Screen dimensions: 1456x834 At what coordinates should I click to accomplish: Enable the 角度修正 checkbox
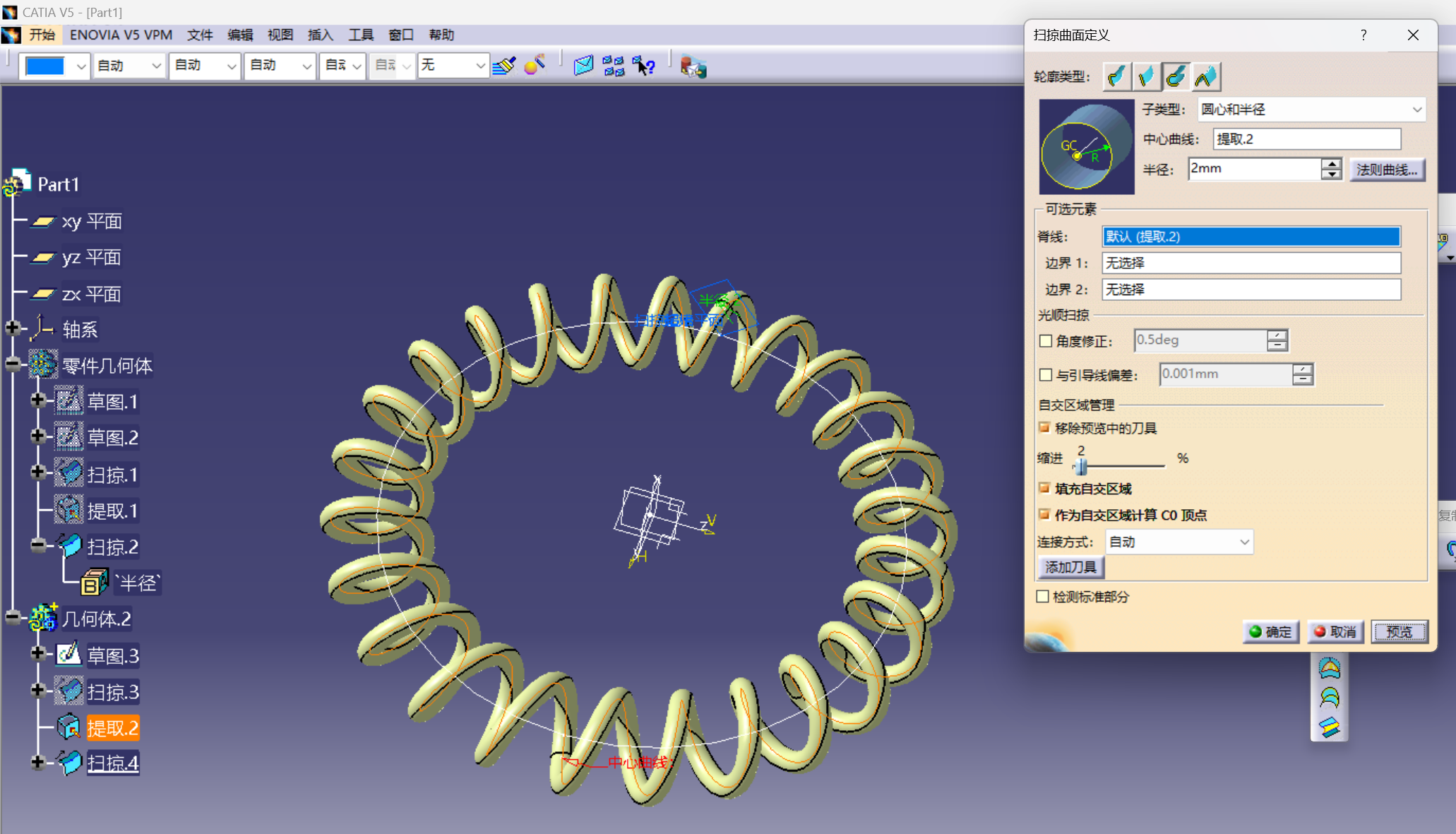pos(1046,341)
